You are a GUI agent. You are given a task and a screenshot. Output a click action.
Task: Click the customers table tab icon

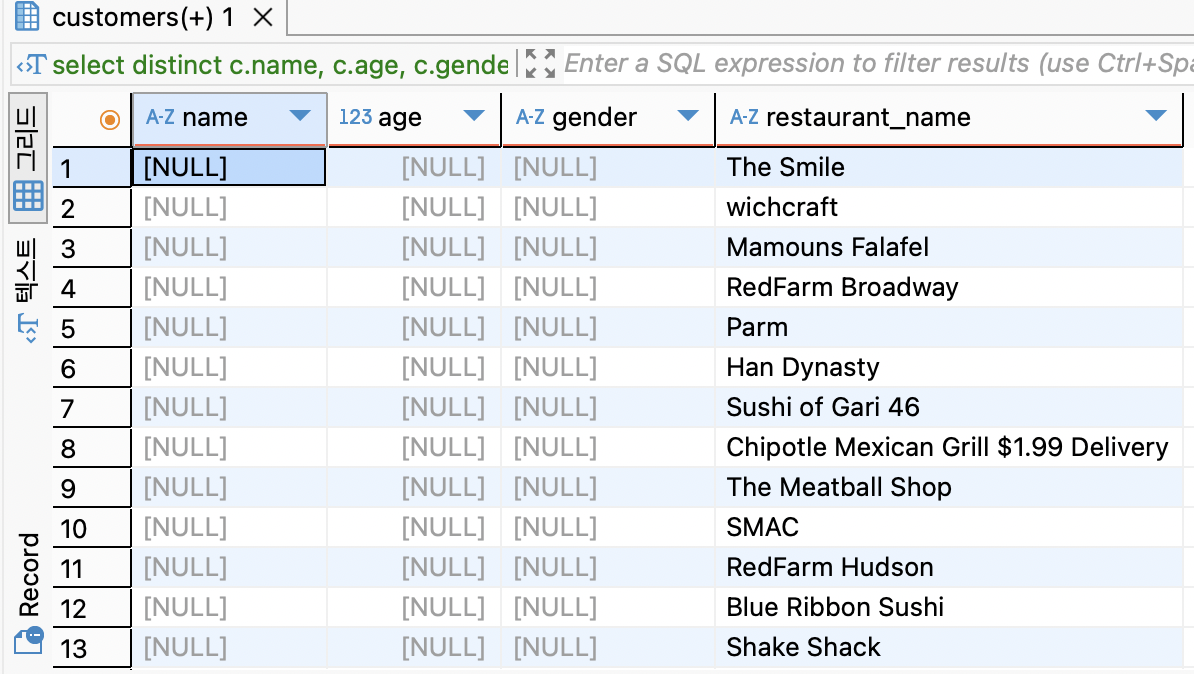click(x=27, y=16)
